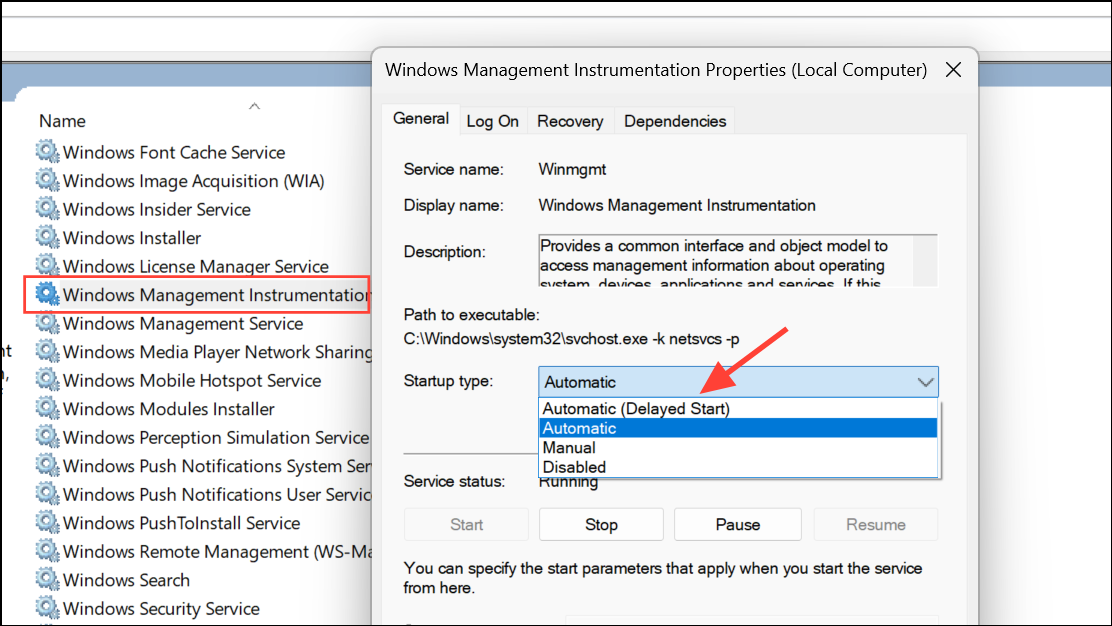Select Windows Font Cache Service row
This screenshot has width=1112, height=626.
point(174,152)
